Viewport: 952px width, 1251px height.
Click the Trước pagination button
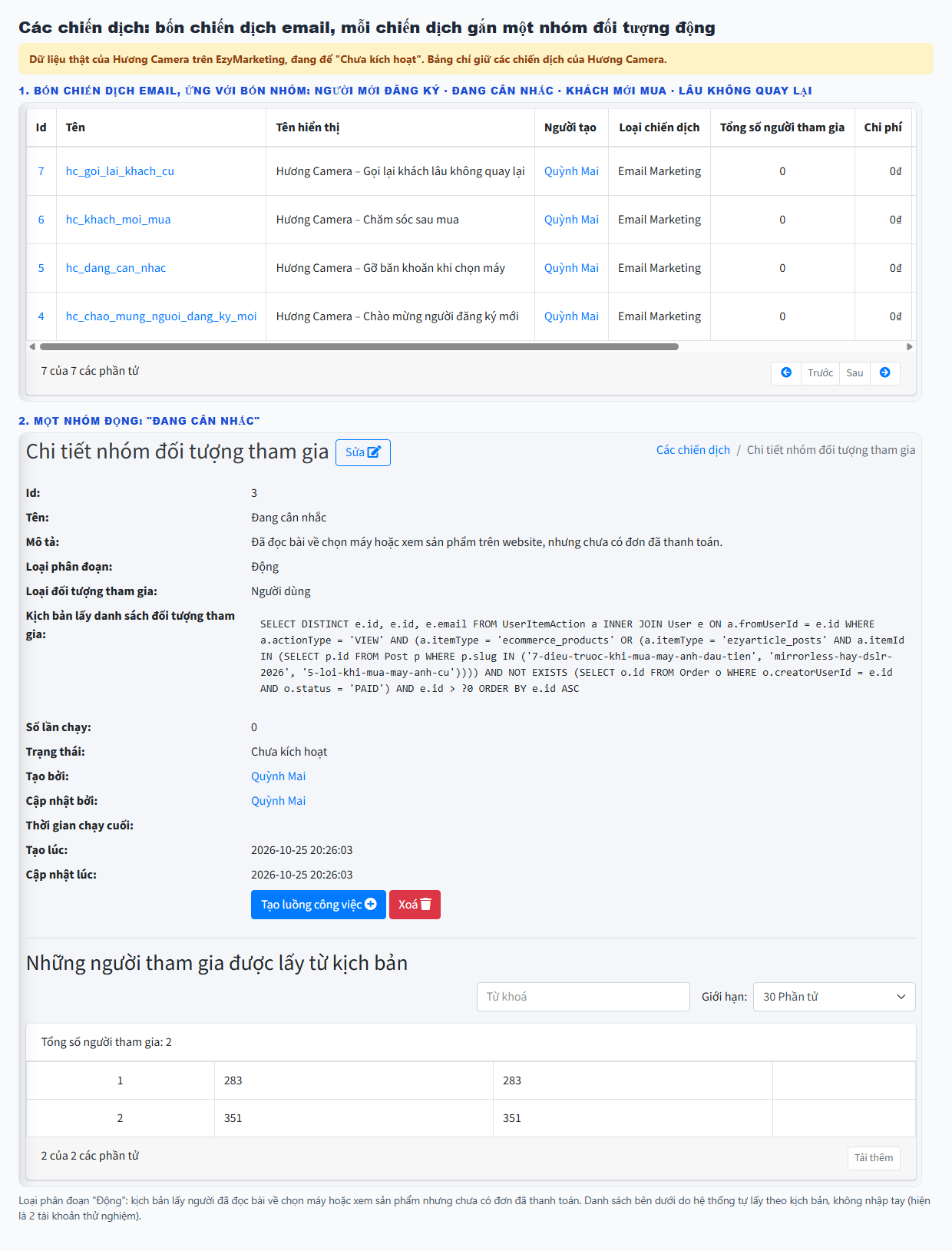click(820, 372)
